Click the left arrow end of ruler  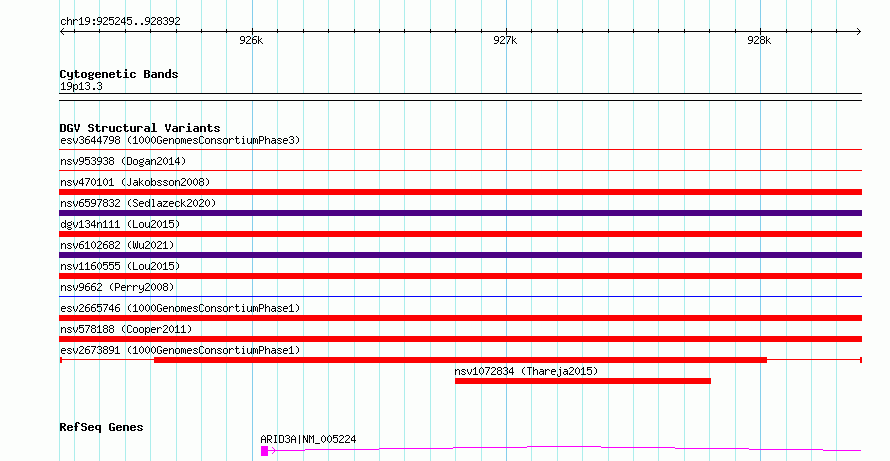tap(62, 32)
